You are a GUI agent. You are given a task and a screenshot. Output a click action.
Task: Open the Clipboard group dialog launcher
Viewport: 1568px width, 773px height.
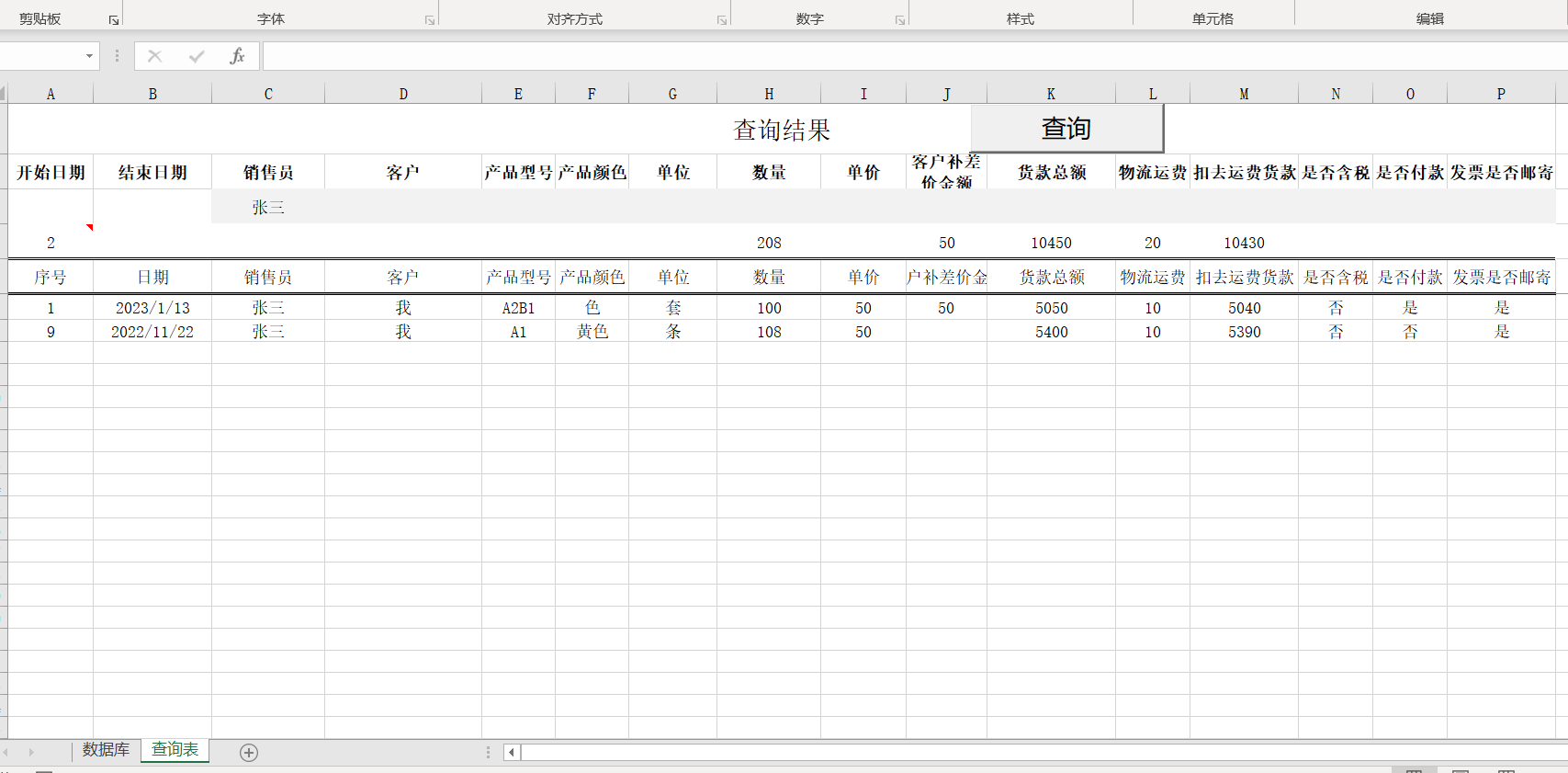point(114,20)
